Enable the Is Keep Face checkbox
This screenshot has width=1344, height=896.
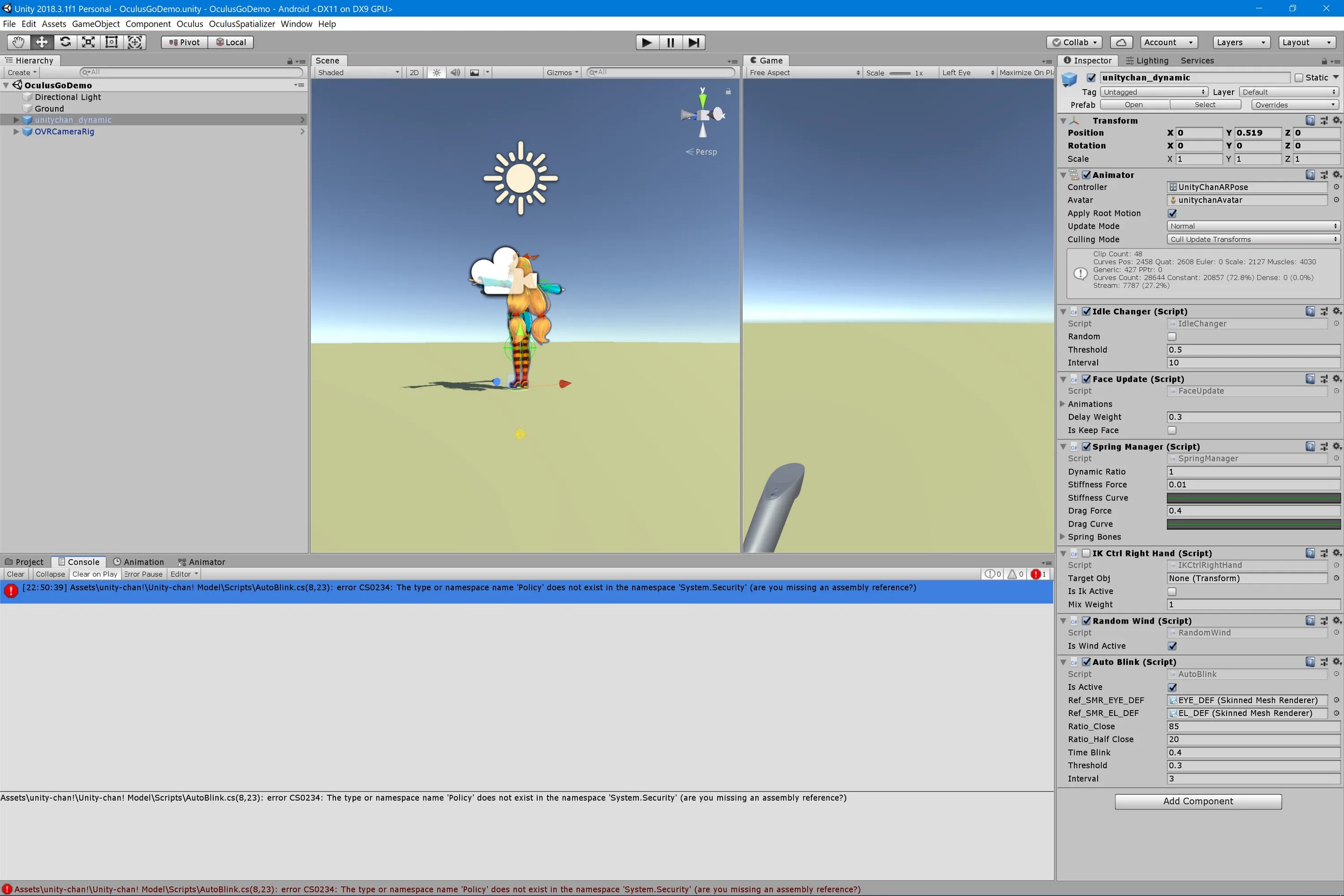1172,430
